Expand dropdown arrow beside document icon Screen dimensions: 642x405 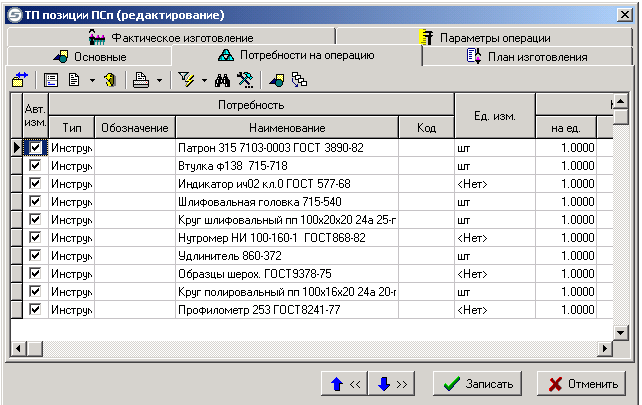91,79
